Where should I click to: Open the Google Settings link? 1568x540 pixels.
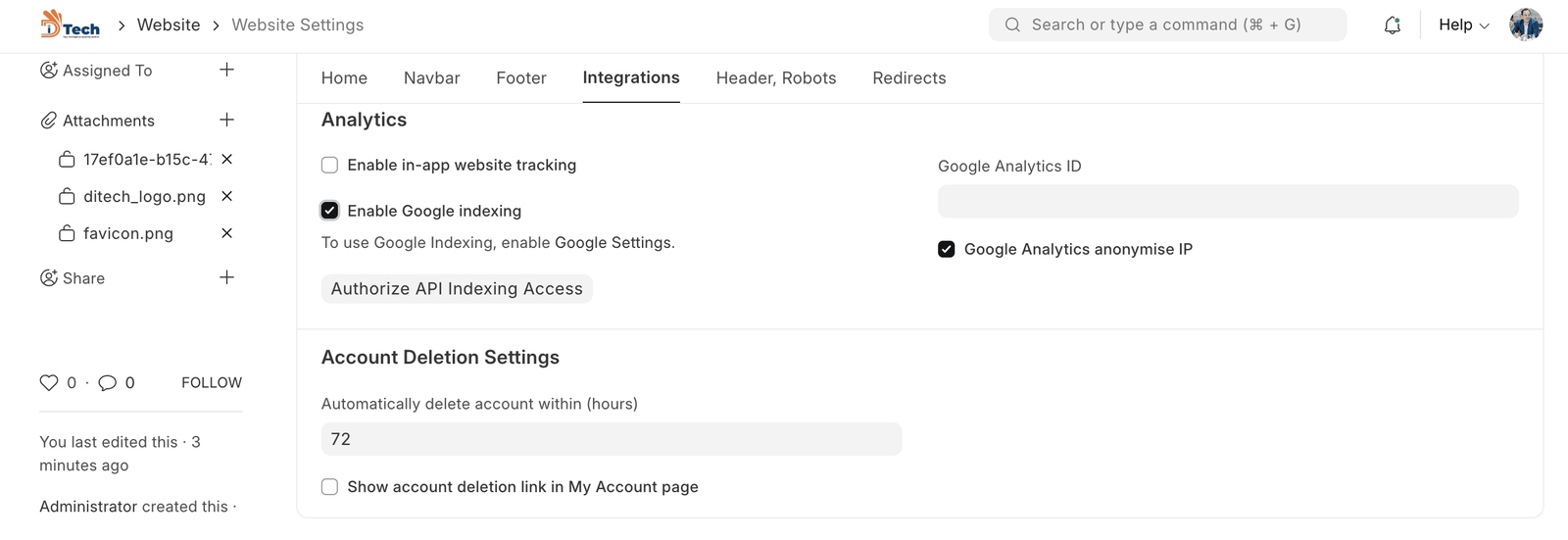[612, 243]
